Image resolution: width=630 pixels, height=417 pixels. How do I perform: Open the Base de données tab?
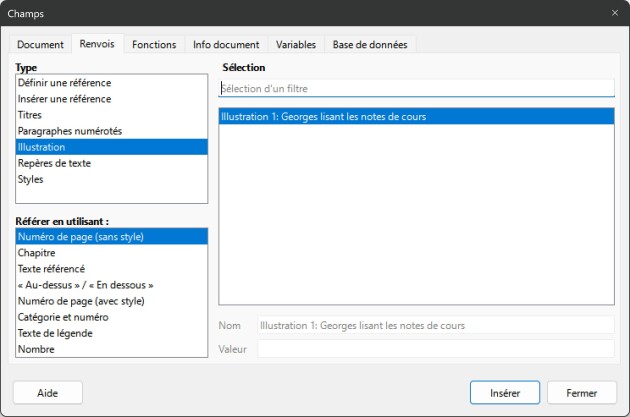370,45
